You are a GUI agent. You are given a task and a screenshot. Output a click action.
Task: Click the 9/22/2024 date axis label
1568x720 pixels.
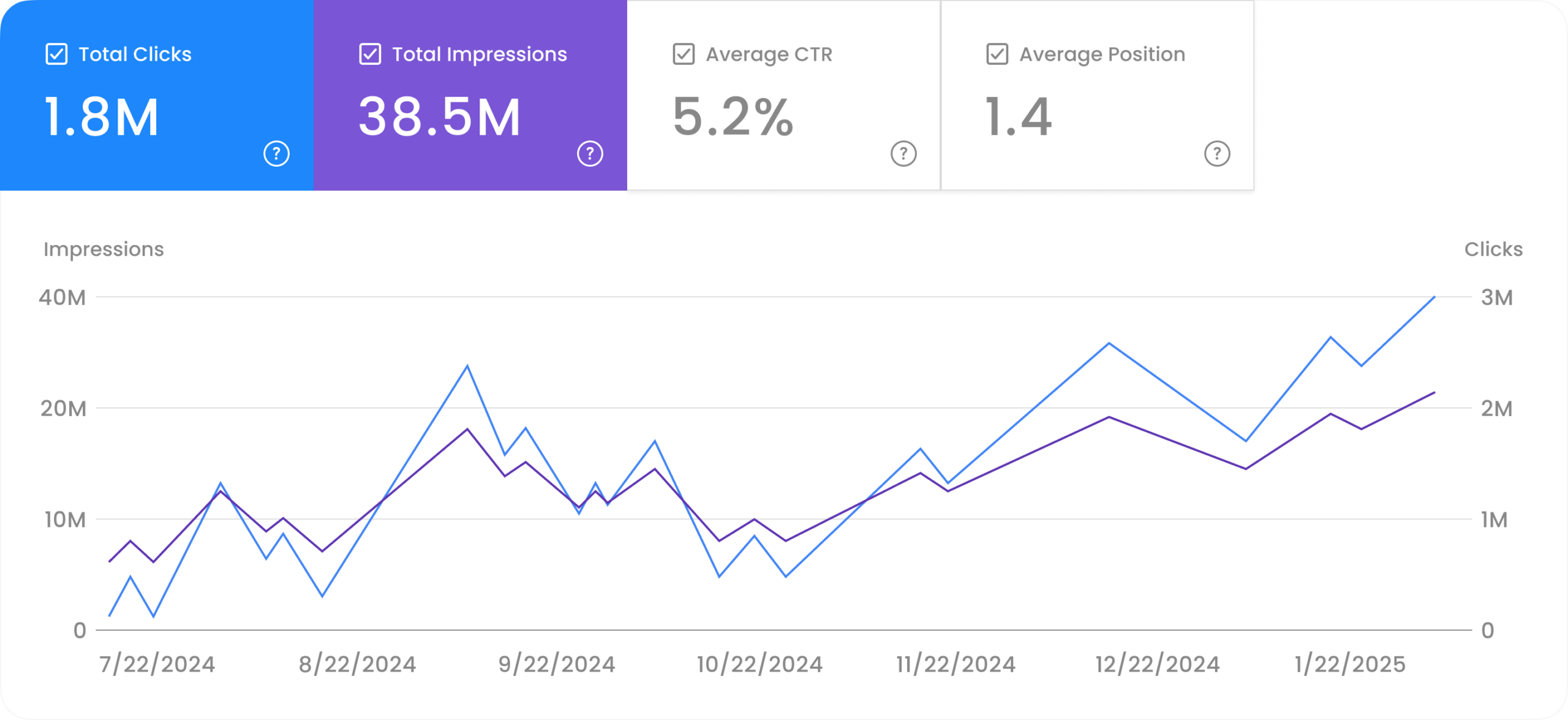click(557, 664)
